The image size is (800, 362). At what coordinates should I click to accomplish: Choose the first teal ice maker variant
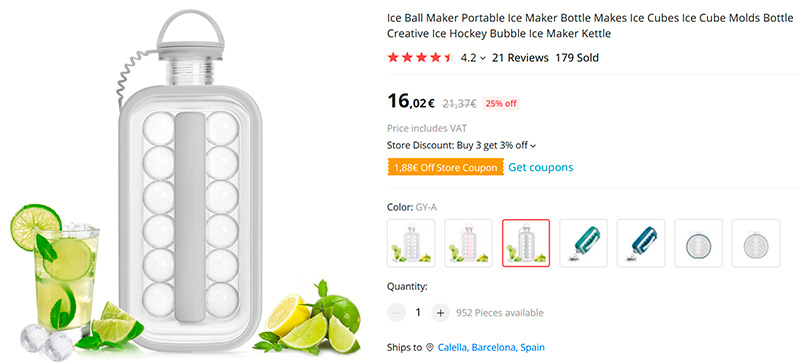[x=584, y=243]
